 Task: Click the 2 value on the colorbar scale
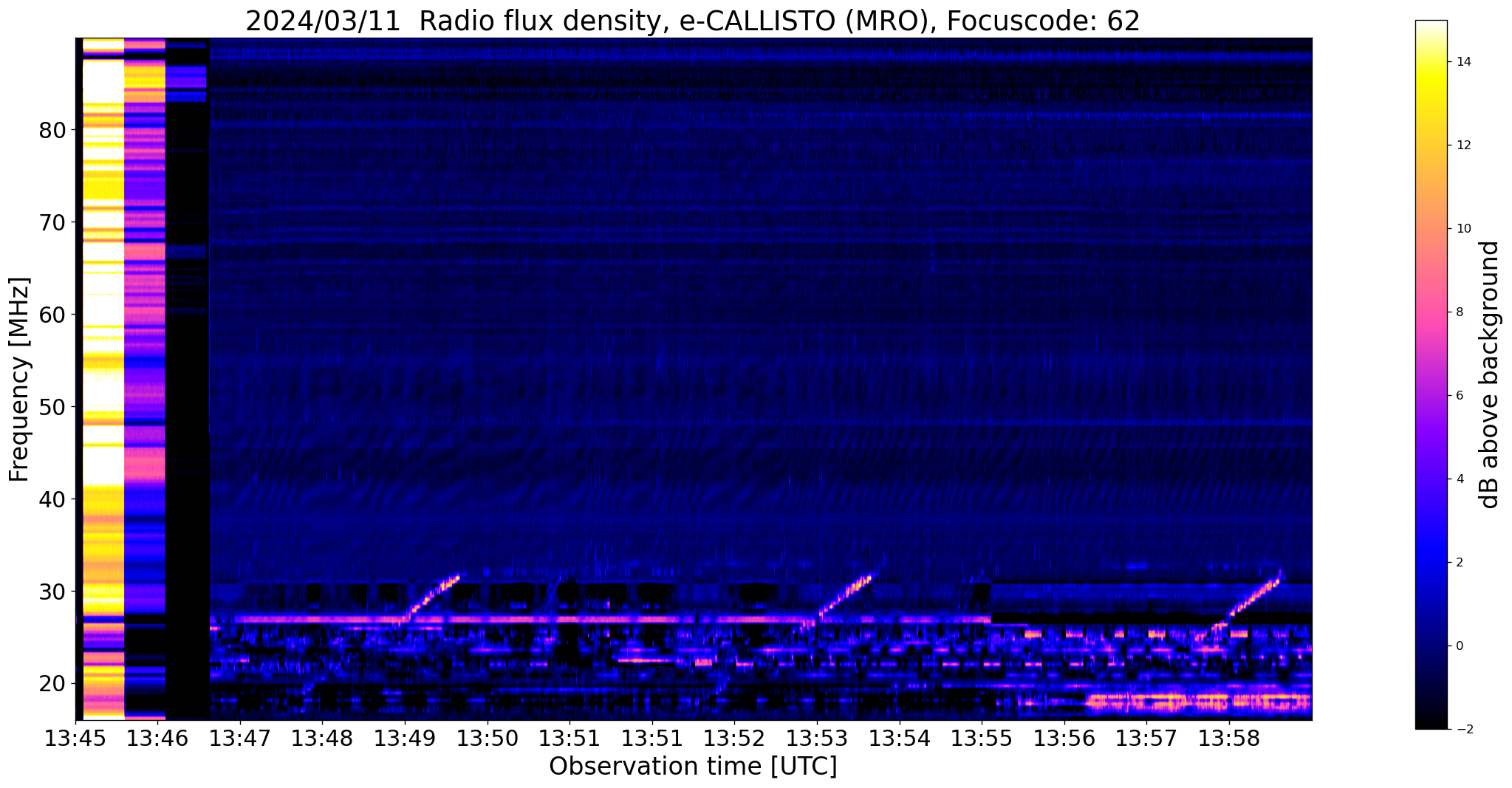click(x=1459, y=563)
